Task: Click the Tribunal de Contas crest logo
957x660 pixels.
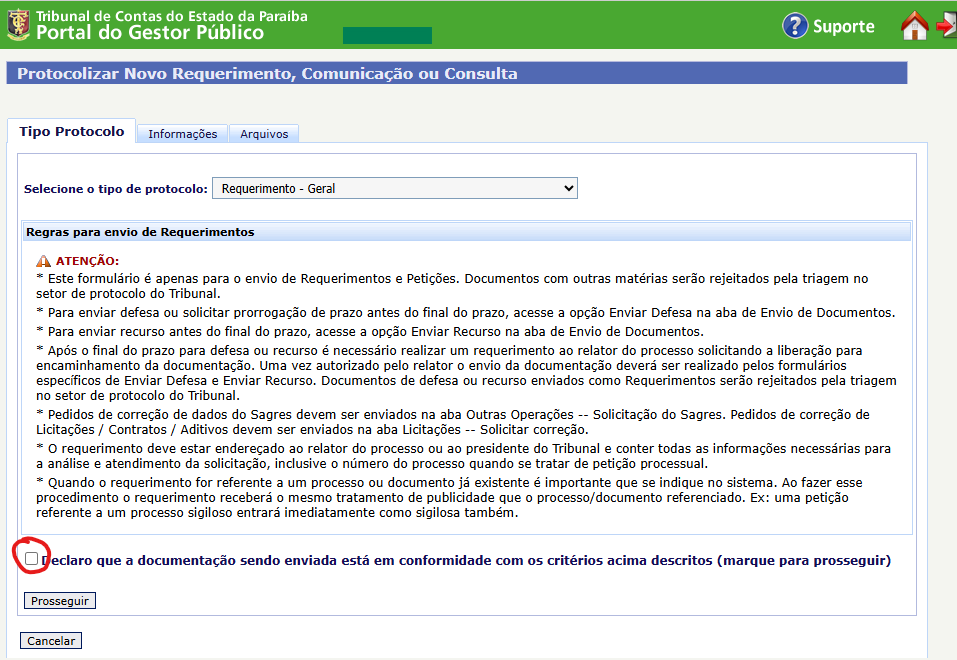Action: pyautogui.click(x=18, y=25)
